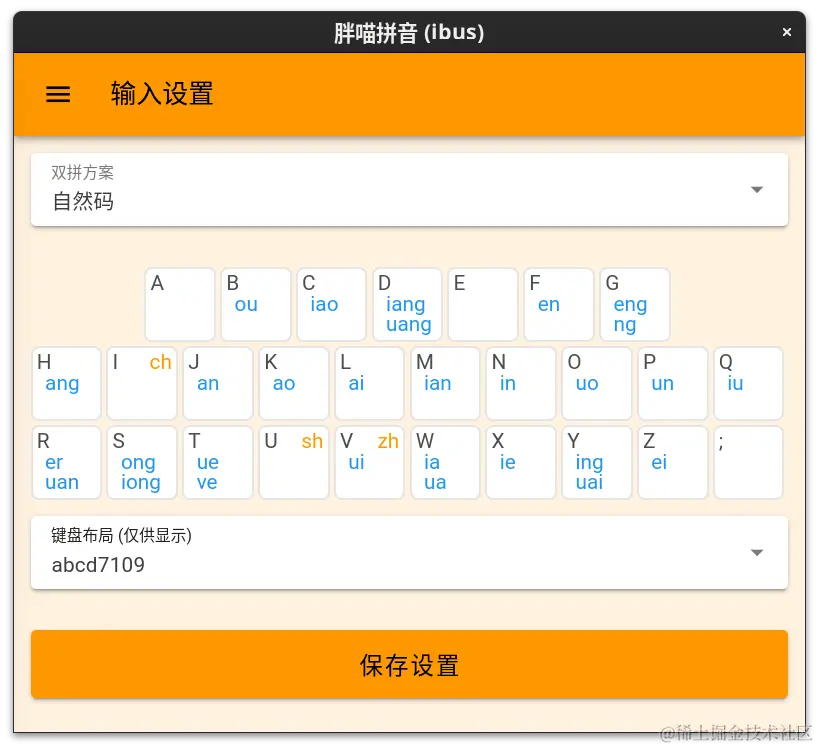Click the M key mapped to ian

[x=445, y=383]
